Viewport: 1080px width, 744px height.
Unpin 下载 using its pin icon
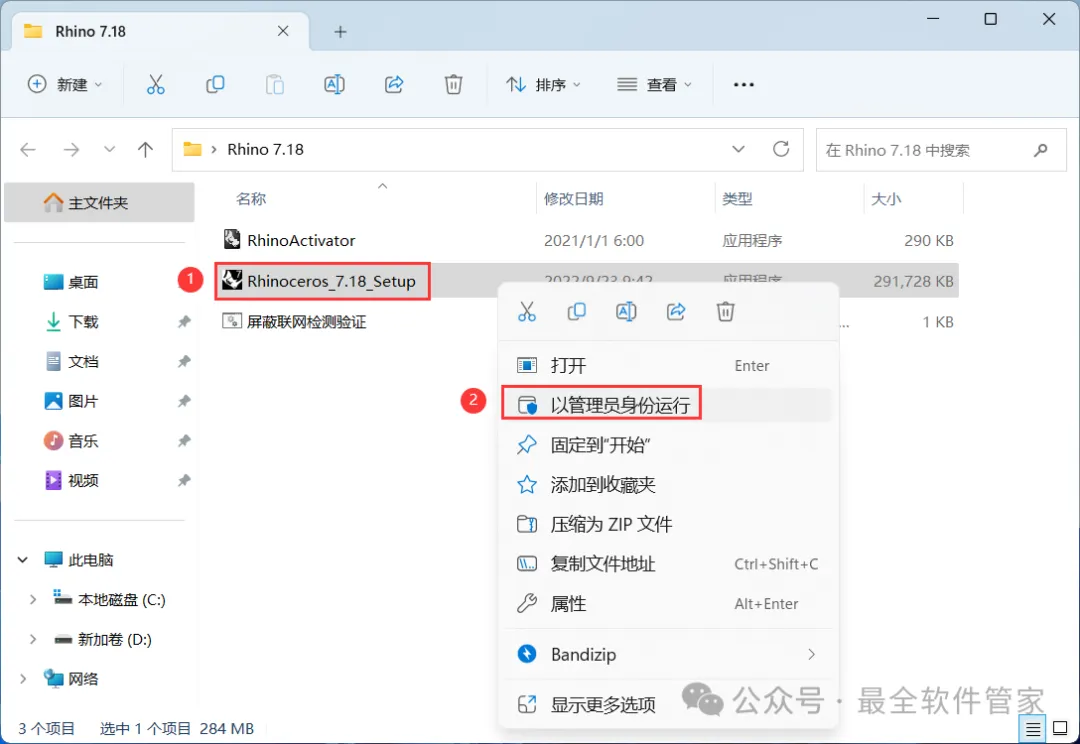[184, 322]
